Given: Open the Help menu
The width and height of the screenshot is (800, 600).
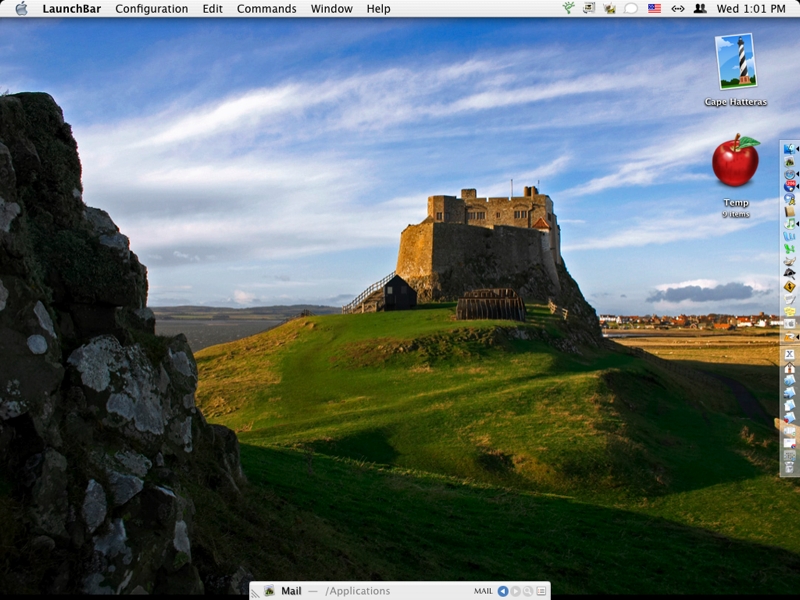Looking at the screenshot, I should click(378, 8).
